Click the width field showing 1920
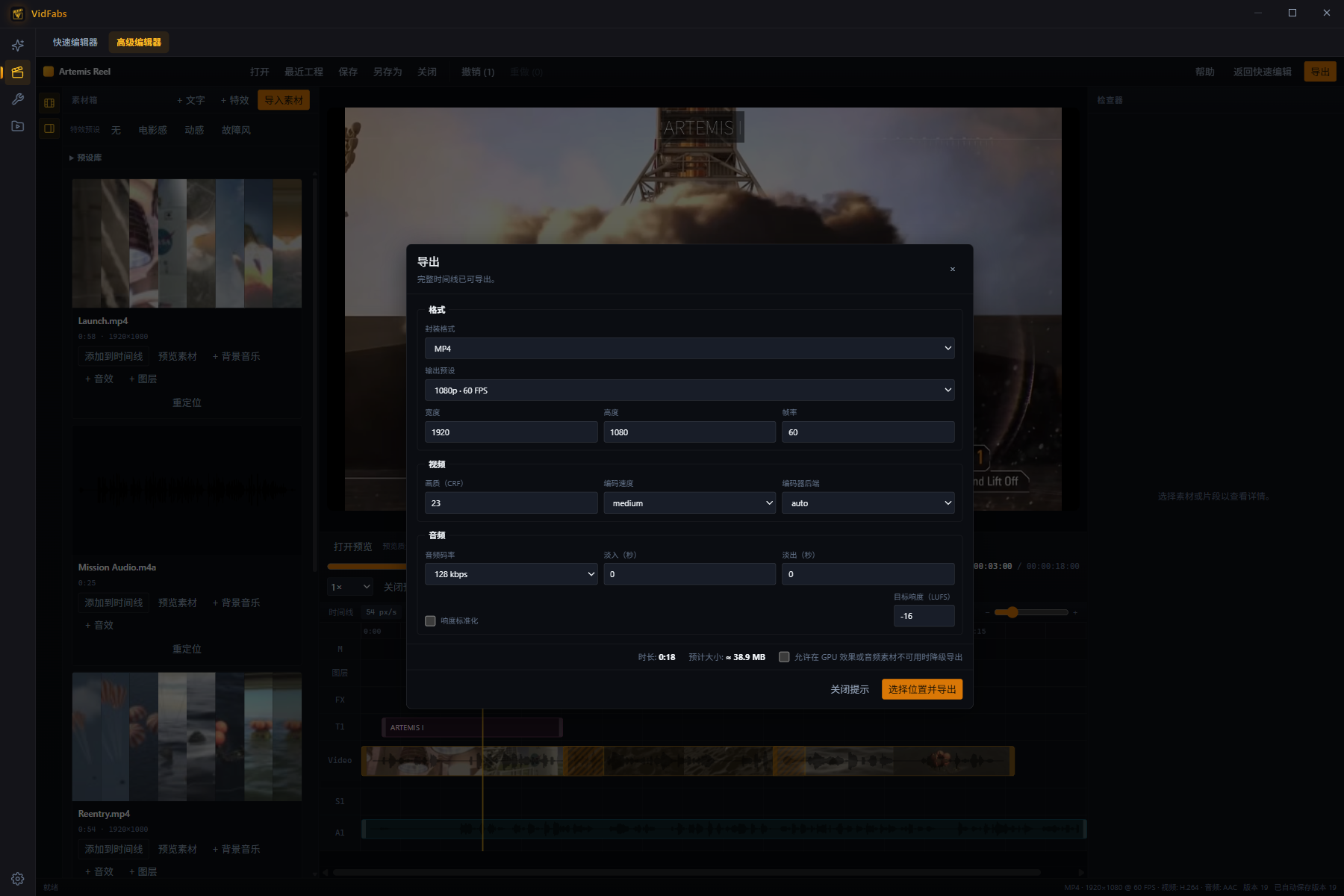 511,432
